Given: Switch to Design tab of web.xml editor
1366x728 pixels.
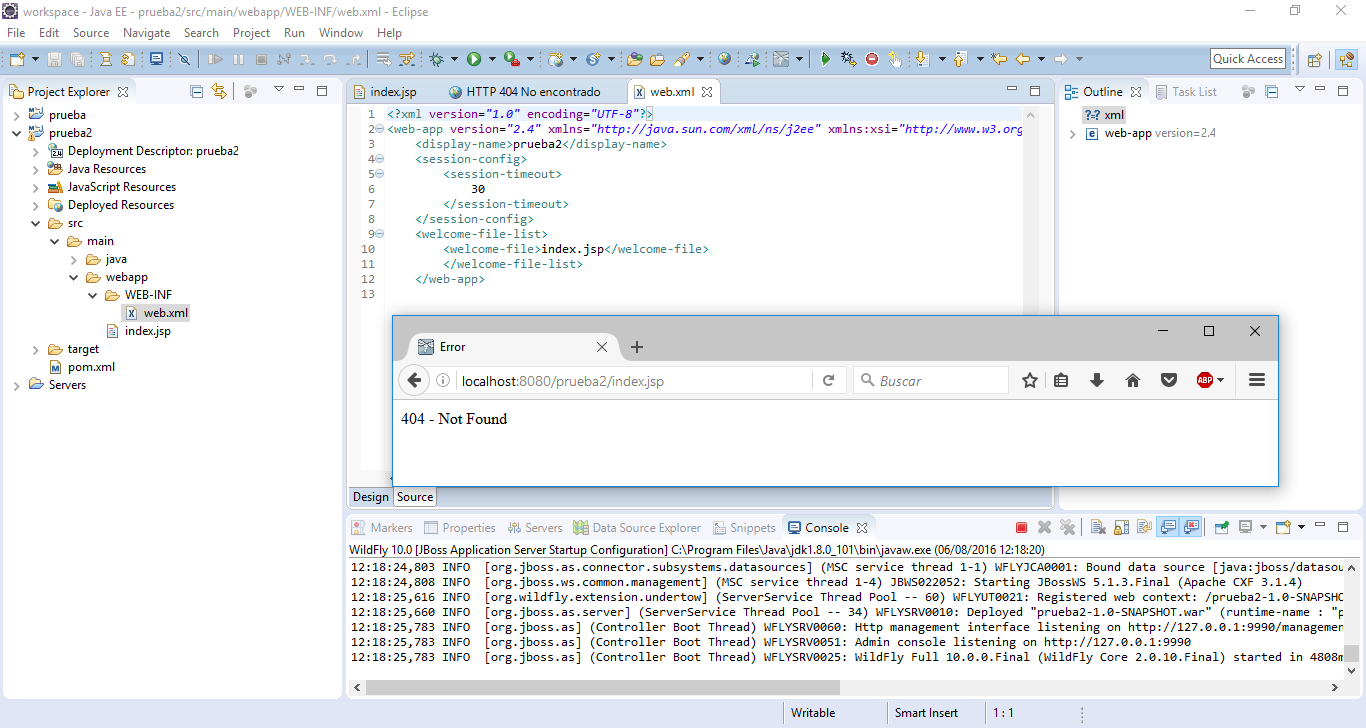Looking at the screenshot, I should click(370, 497).
